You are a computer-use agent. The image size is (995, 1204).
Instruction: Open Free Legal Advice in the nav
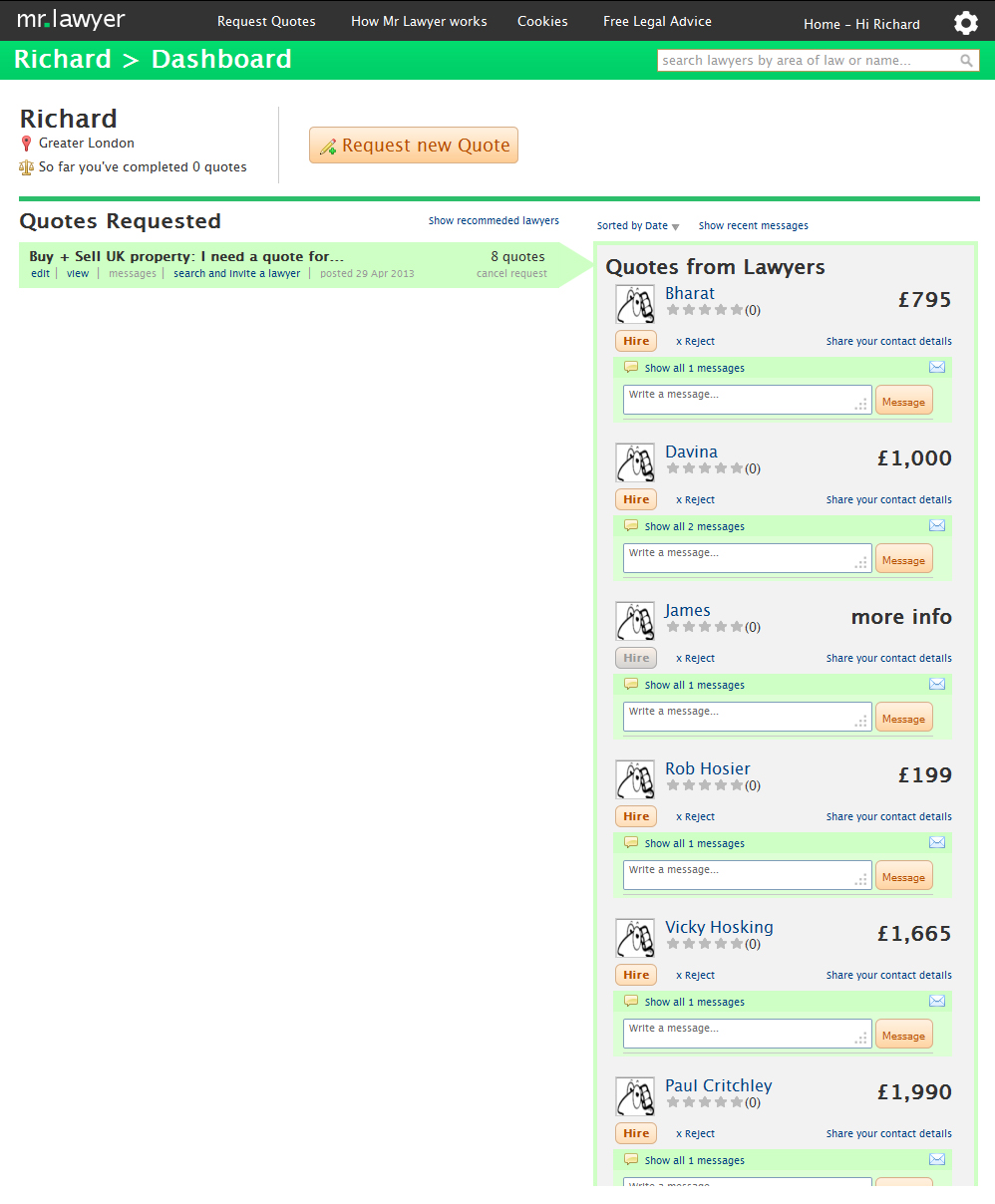click(x=657, y=21)
